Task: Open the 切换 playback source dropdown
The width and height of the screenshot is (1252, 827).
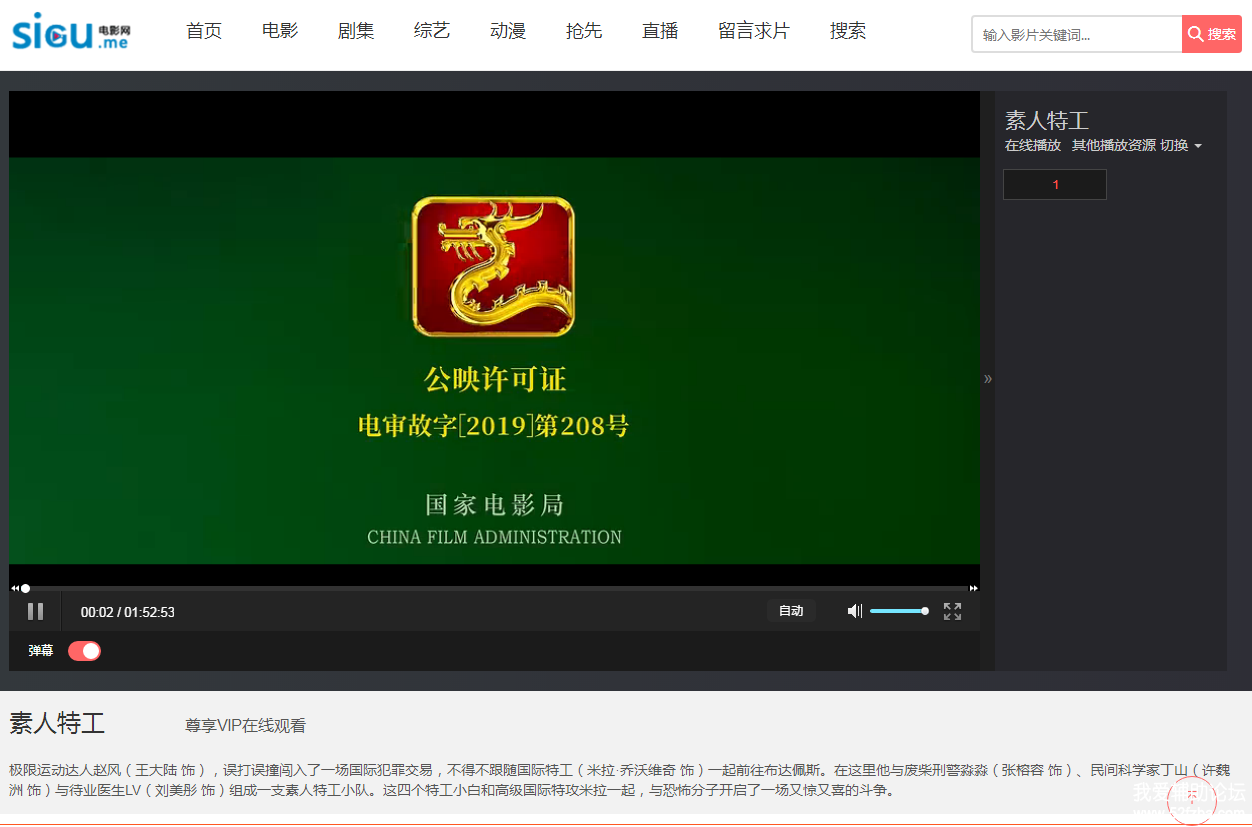Action: coord(1181,145)
